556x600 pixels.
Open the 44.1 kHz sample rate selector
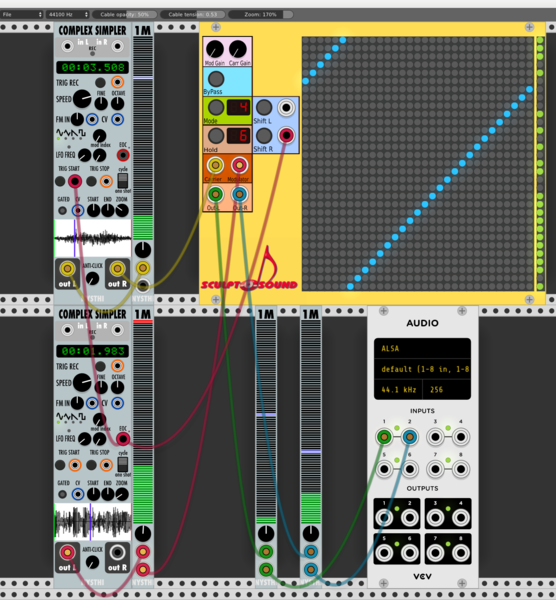(398, 390)
